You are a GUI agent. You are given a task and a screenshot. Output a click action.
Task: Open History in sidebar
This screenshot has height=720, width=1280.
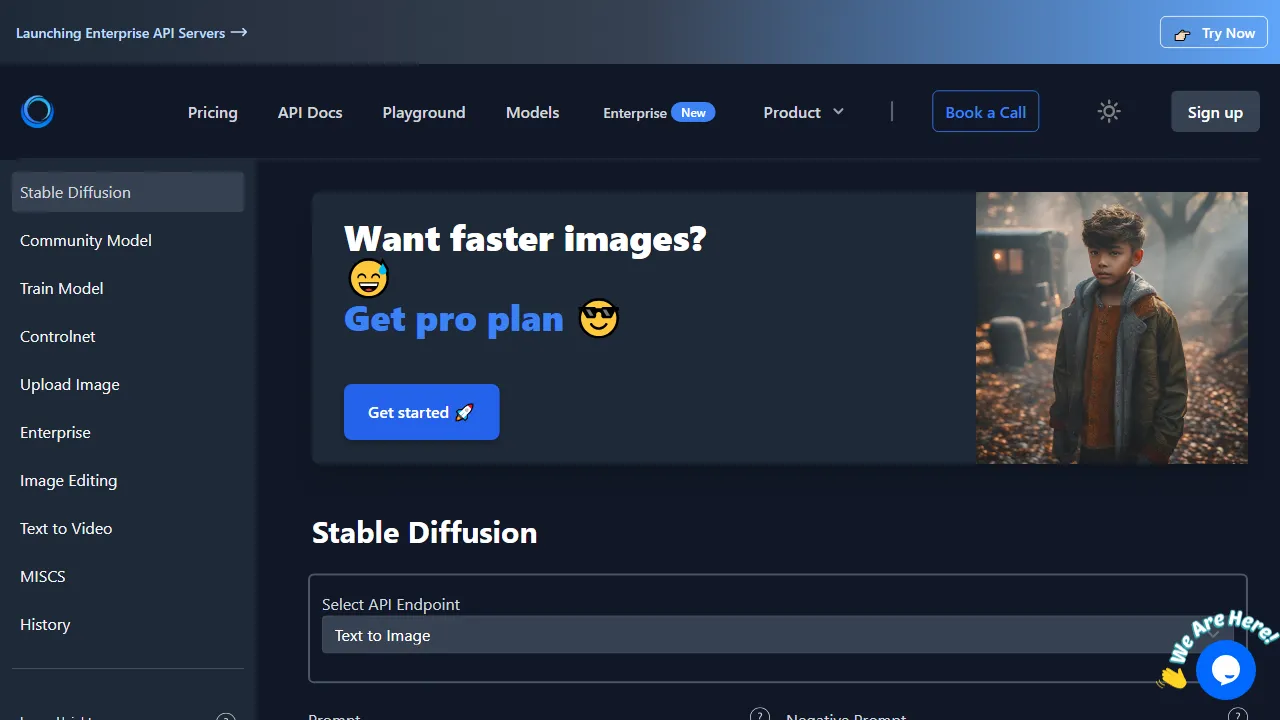click(128, 624)
